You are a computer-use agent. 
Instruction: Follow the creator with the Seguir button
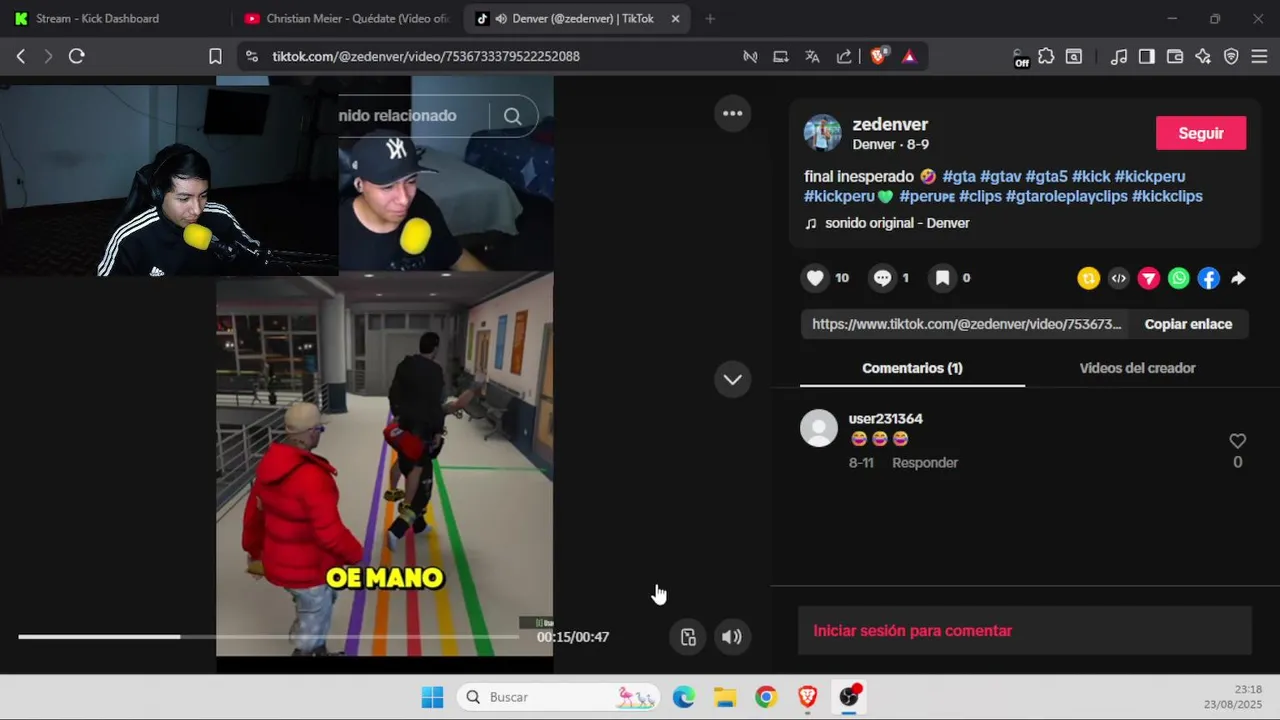click(1201, 133)
